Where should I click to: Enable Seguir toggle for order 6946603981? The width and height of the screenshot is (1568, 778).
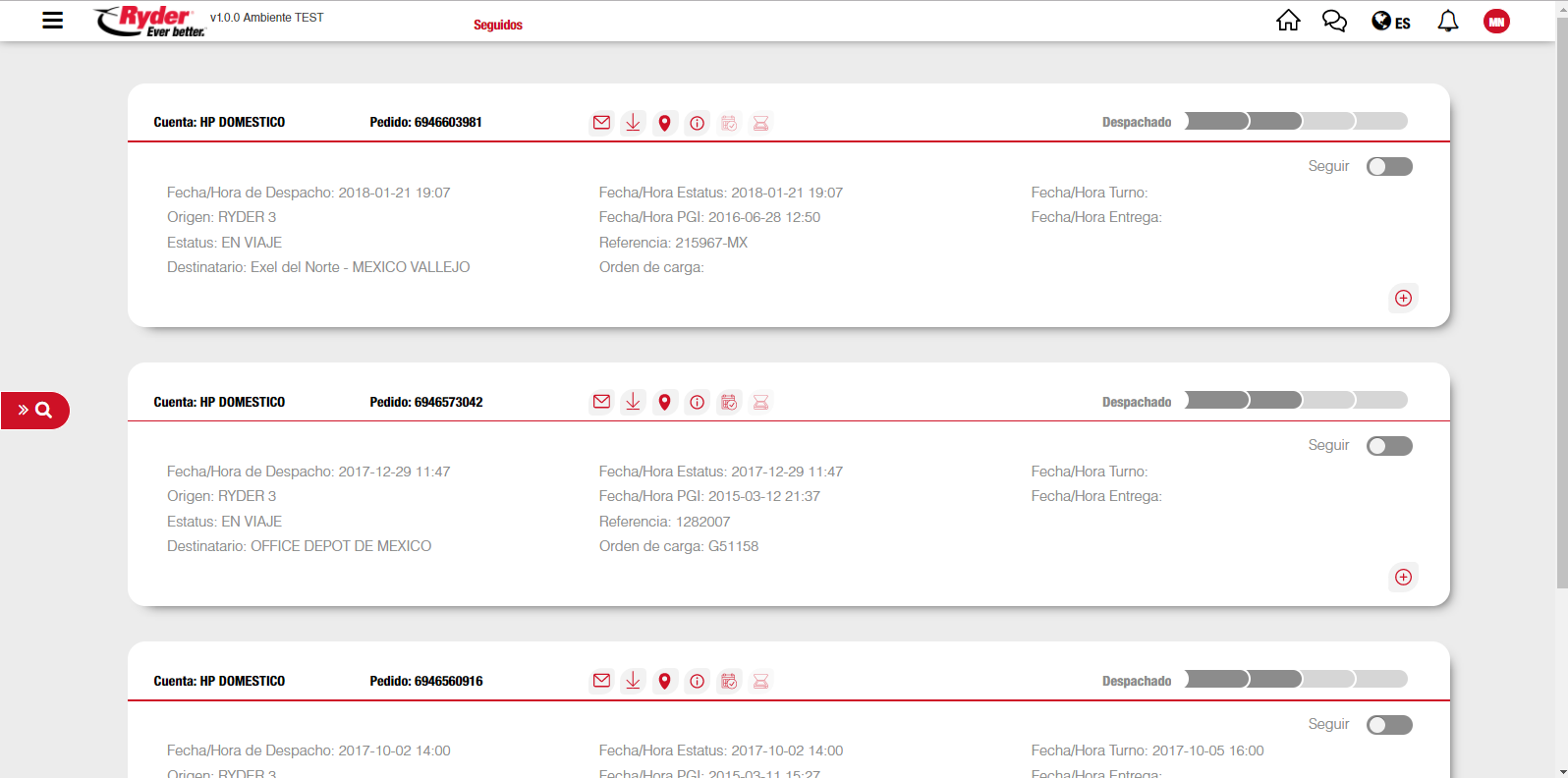click(x=1389, y=167)
